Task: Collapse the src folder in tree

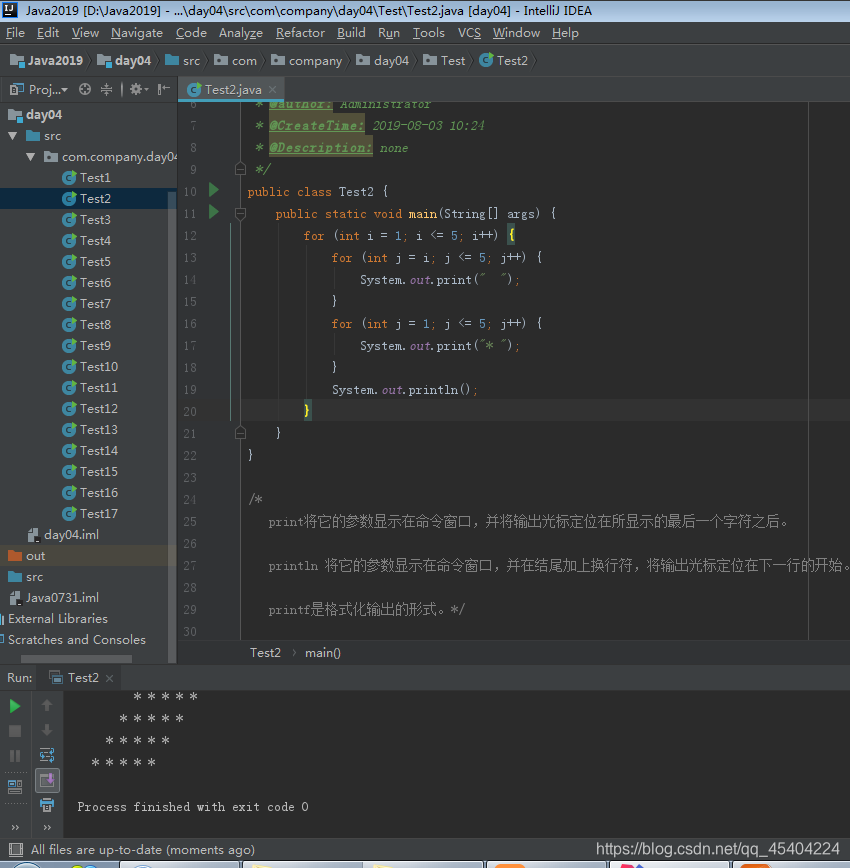Action: pyautogui.click(x=13, y=136)
